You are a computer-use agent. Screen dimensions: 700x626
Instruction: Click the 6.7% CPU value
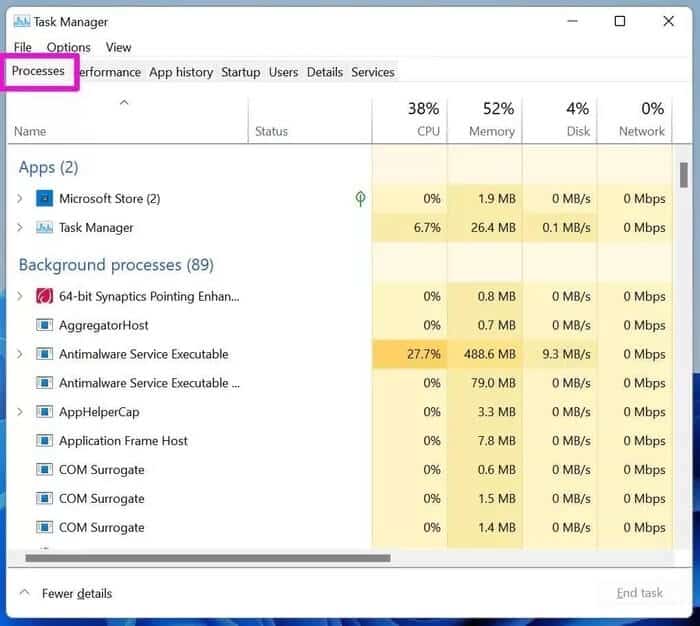click(427, 228)
